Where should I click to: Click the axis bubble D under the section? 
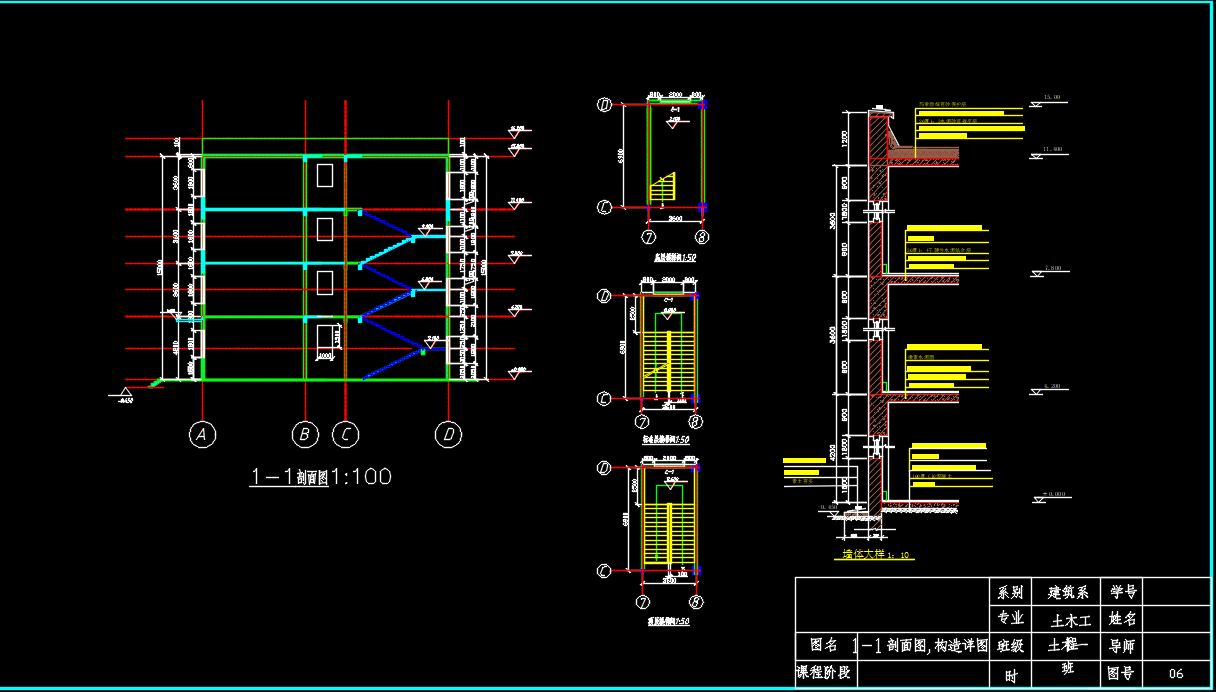tap(448, 434)
